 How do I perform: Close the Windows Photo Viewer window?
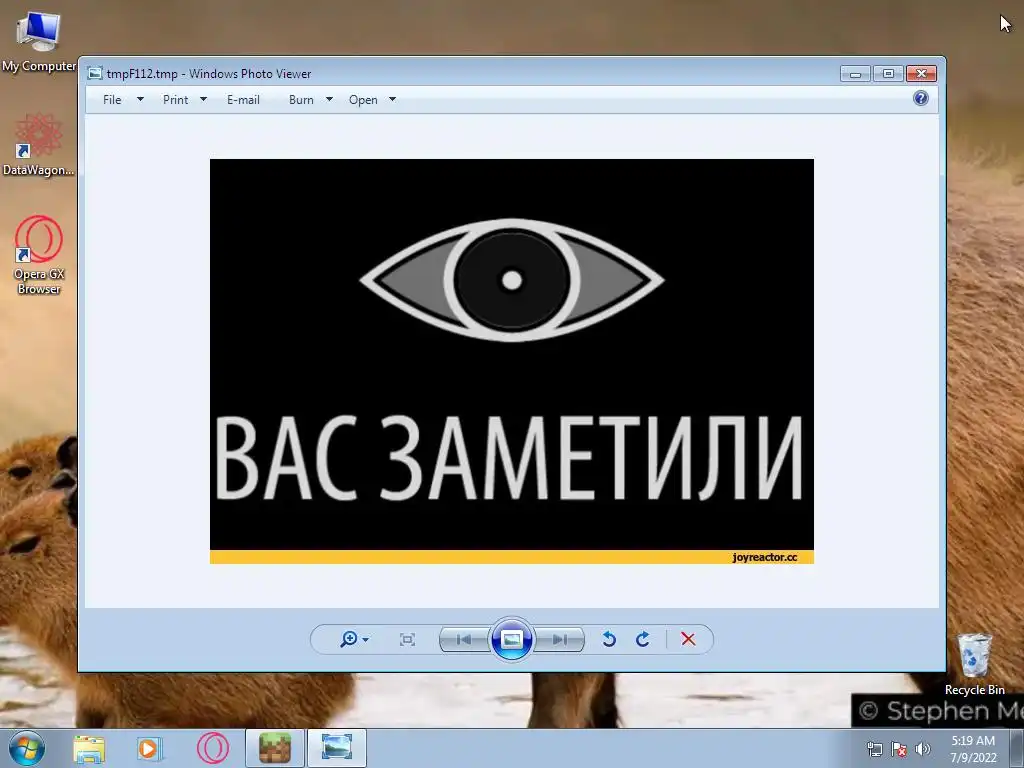tap(921, 74)
